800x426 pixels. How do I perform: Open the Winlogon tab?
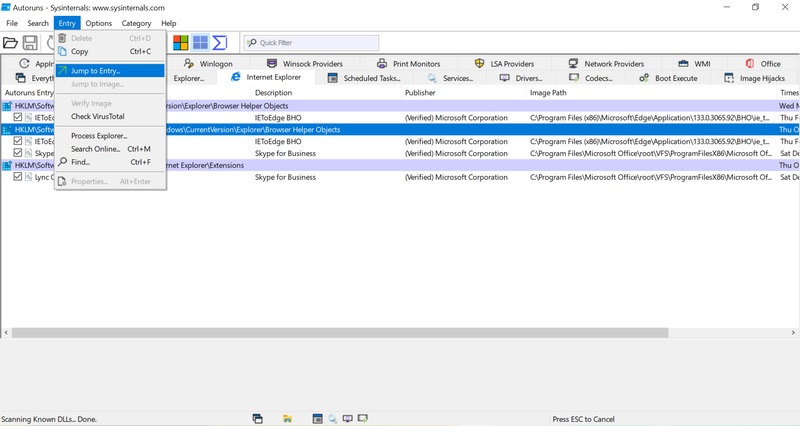(x=209, y=64)
